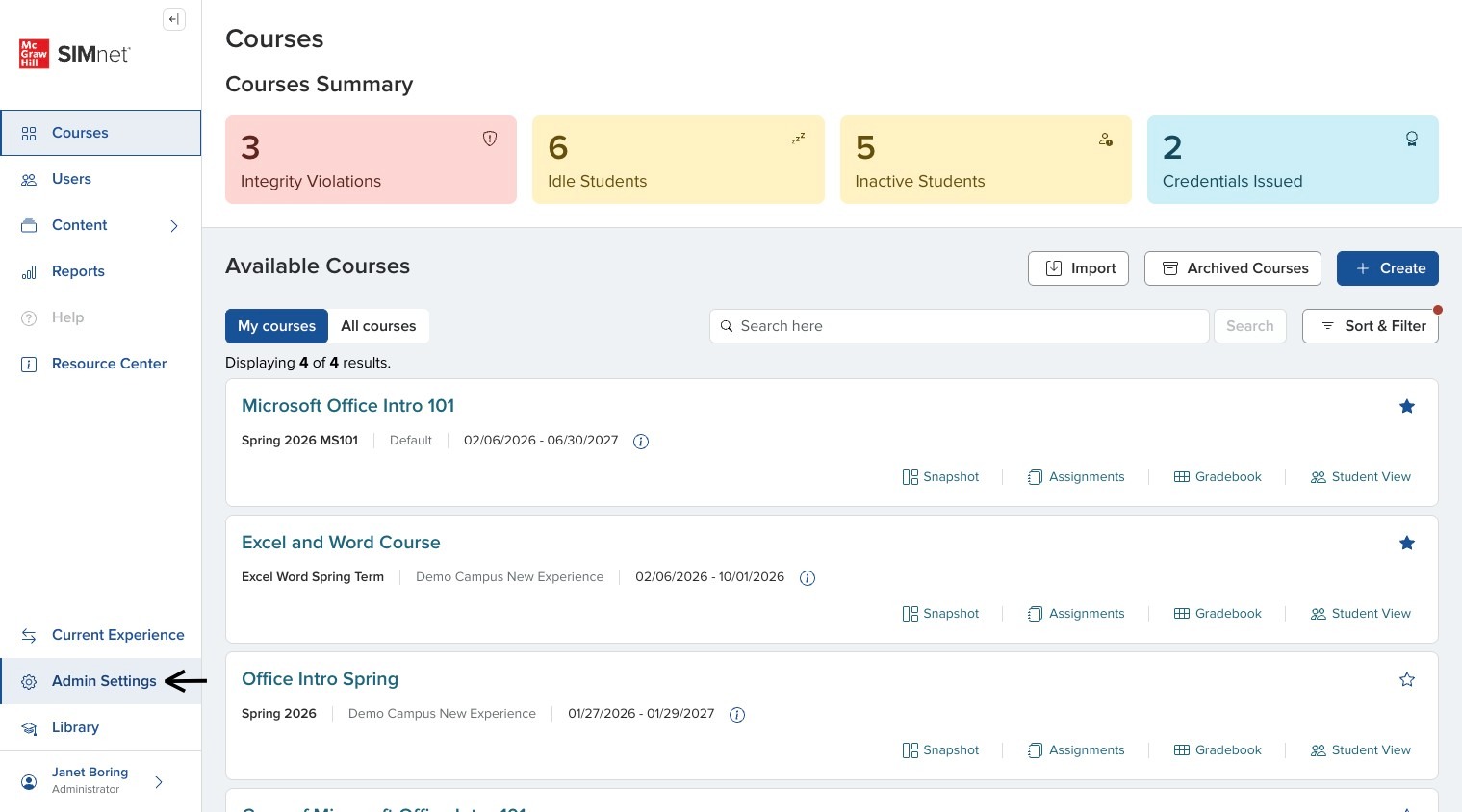Open Snapshot for Microsoft Office Intro 101
This screenshot has height=812, width=1462.
940,477
